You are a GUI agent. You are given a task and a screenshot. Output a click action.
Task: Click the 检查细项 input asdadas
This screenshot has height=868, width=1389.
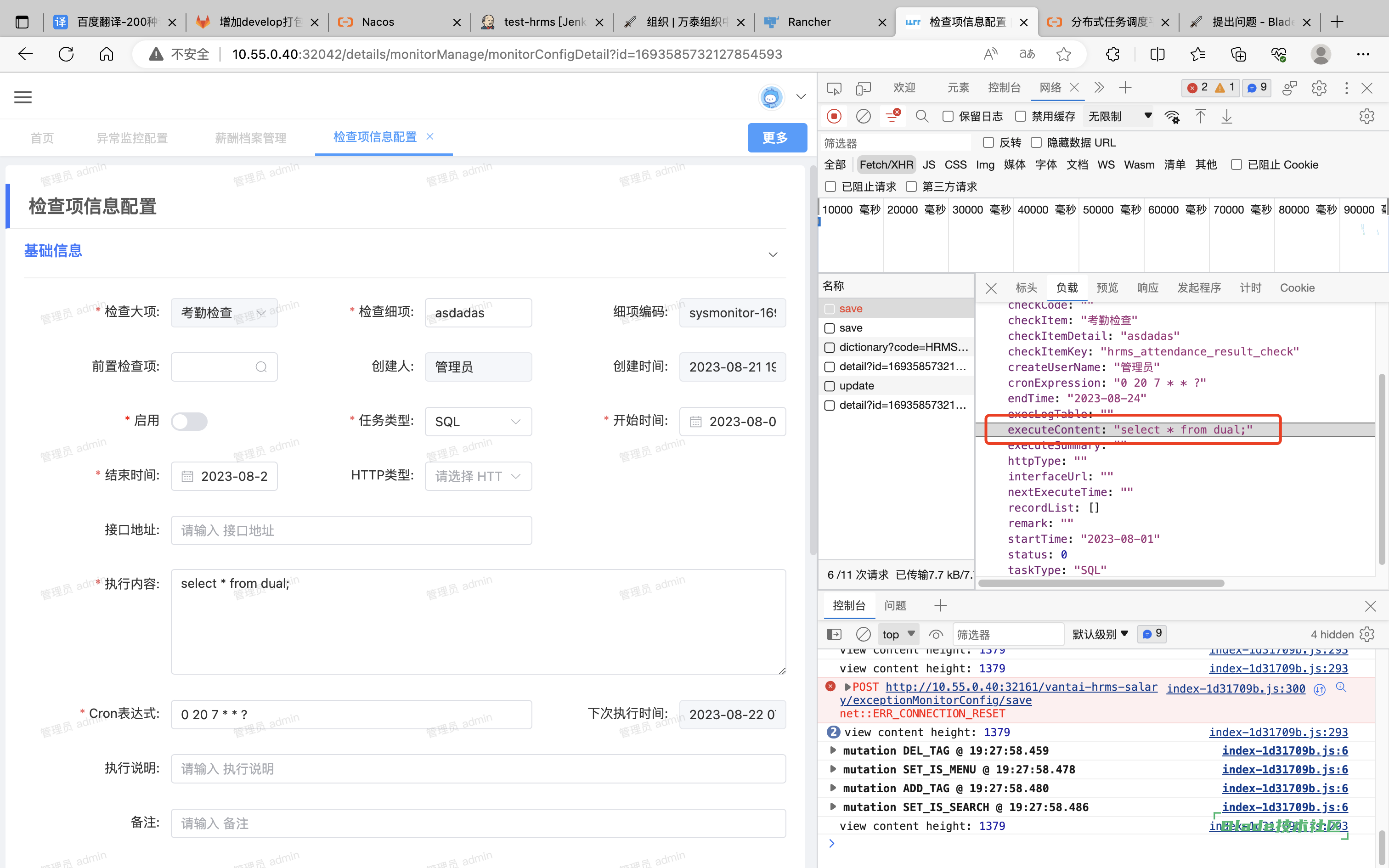click(478, 313)
